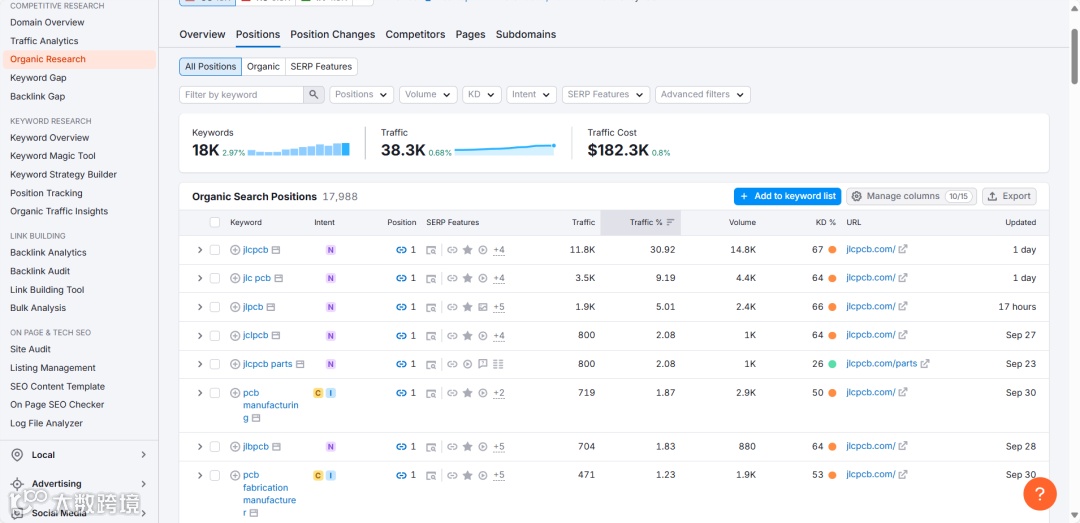Open the KD filter dropdown
1080x523 pixels.
(481, 94)
